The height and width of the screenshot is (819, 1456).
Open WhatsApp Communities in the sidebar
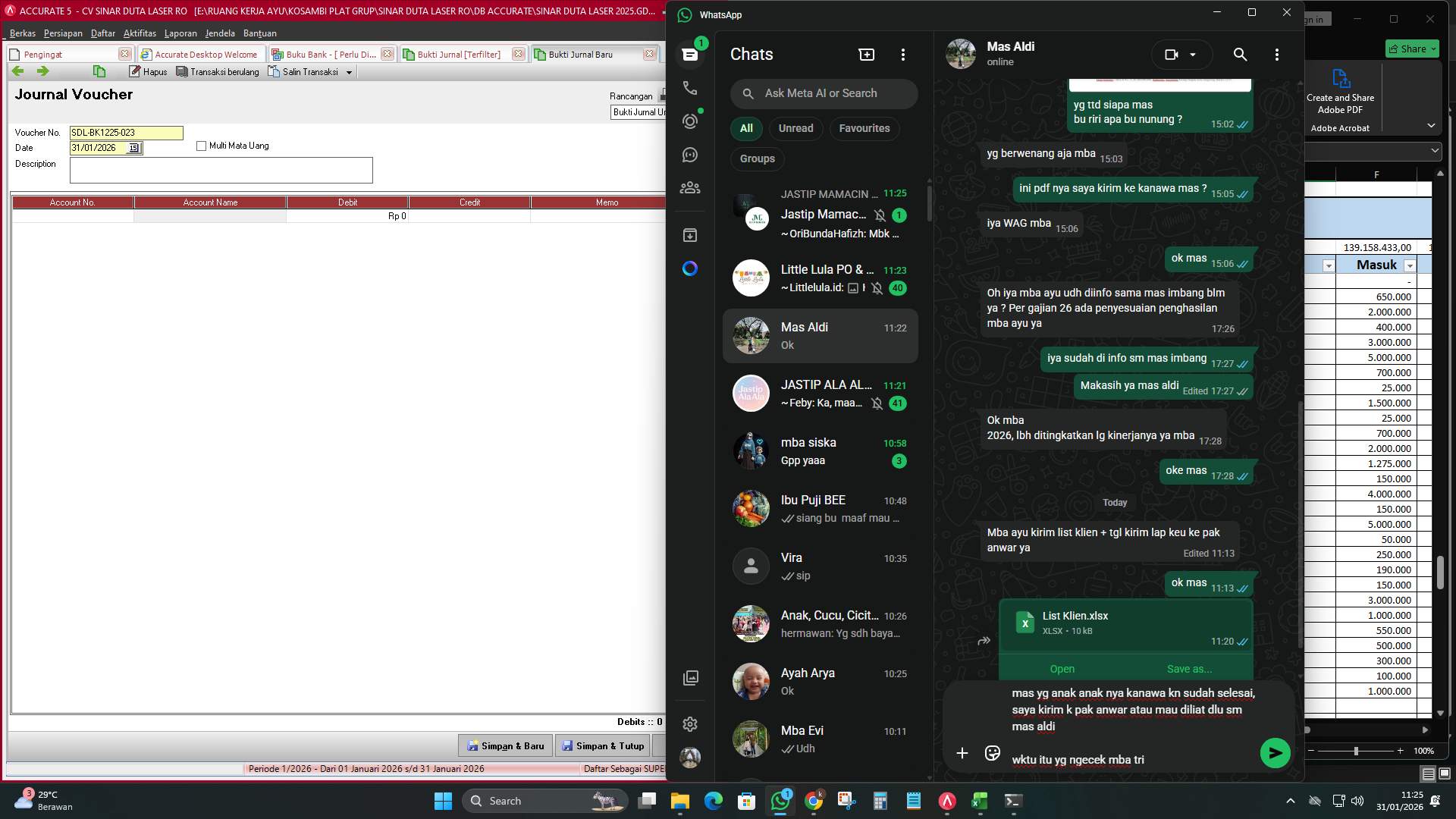pyautogui.click(x=689, y=187)
